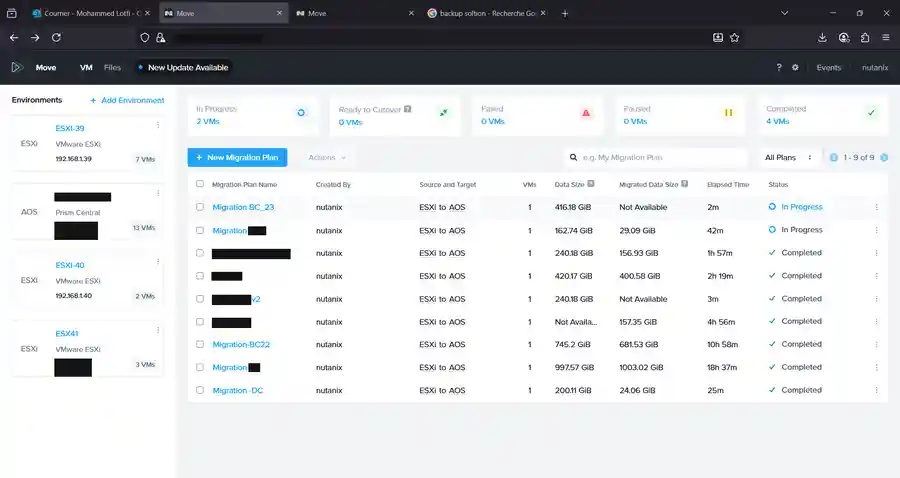Open row menu for Migration BC_23 plan
The height and width of the screenshot is (478, 900).
(x=876, y=207)
